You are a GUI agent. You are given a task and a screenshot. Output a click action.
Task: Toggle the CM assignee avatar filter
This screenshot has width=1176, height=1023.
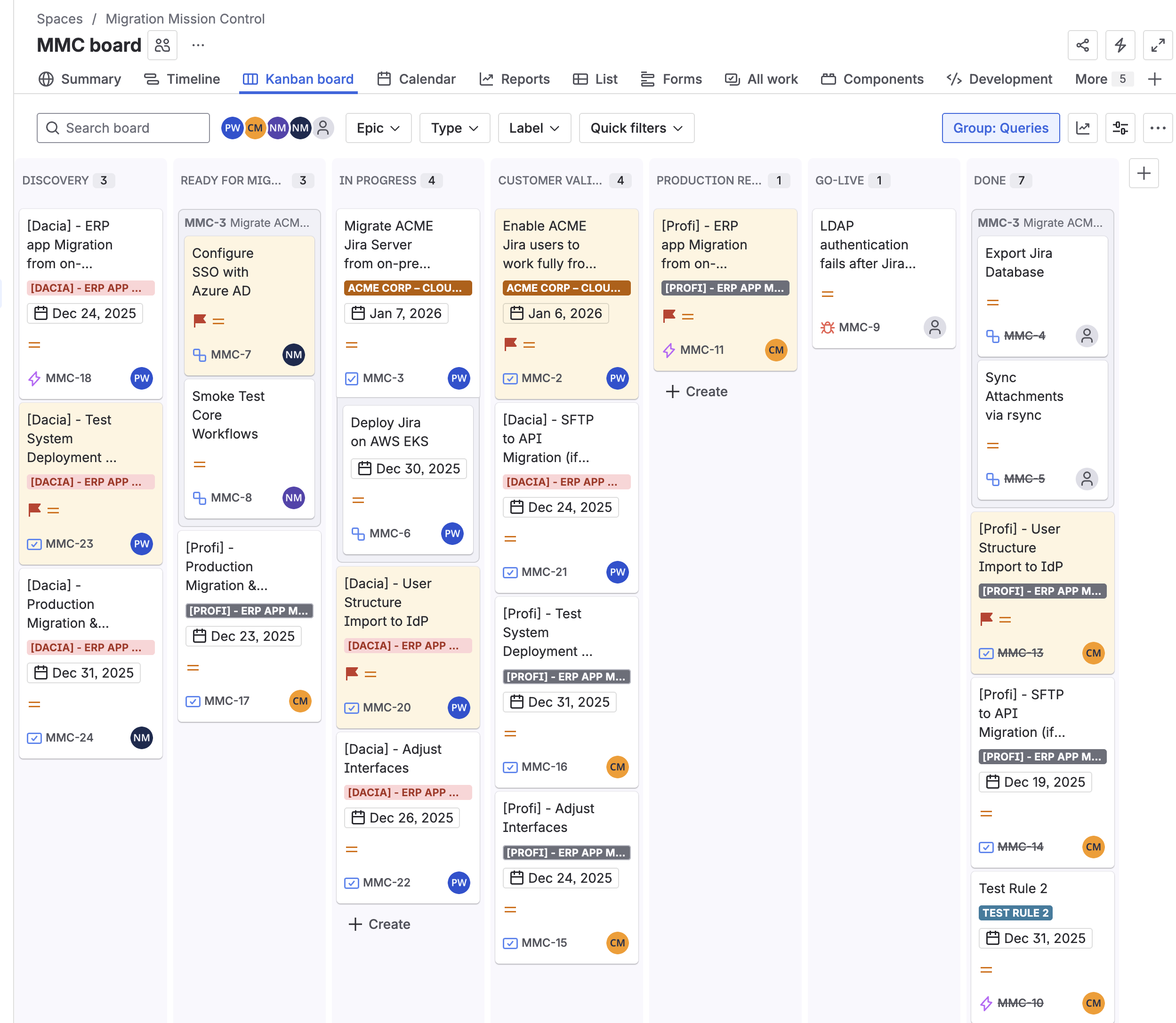(255, 128)
